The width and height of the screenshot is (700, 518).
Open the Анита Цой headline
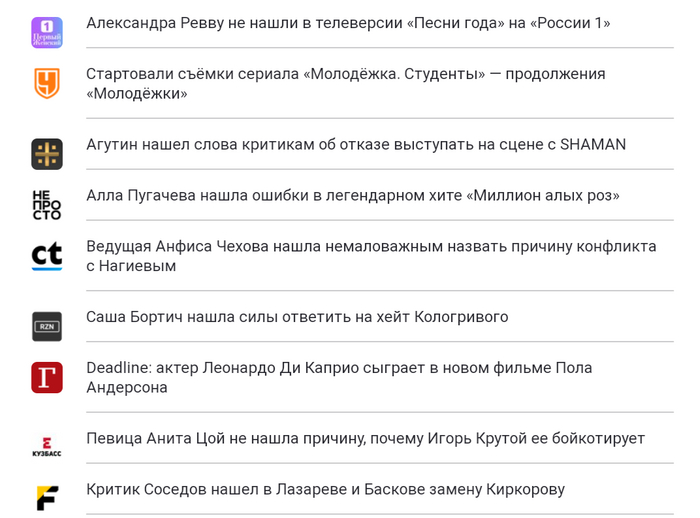(x=365, y=438)
